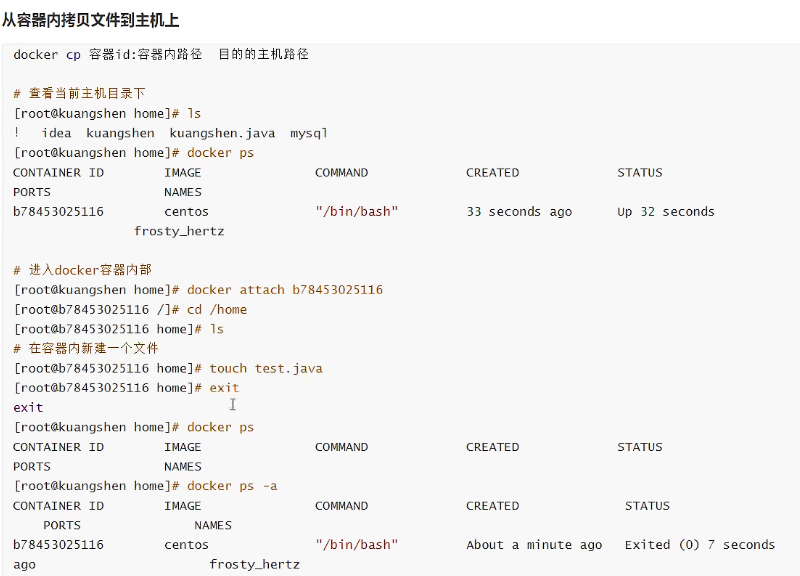
Task: Click the purple "exit" output line
Action: 28,408
